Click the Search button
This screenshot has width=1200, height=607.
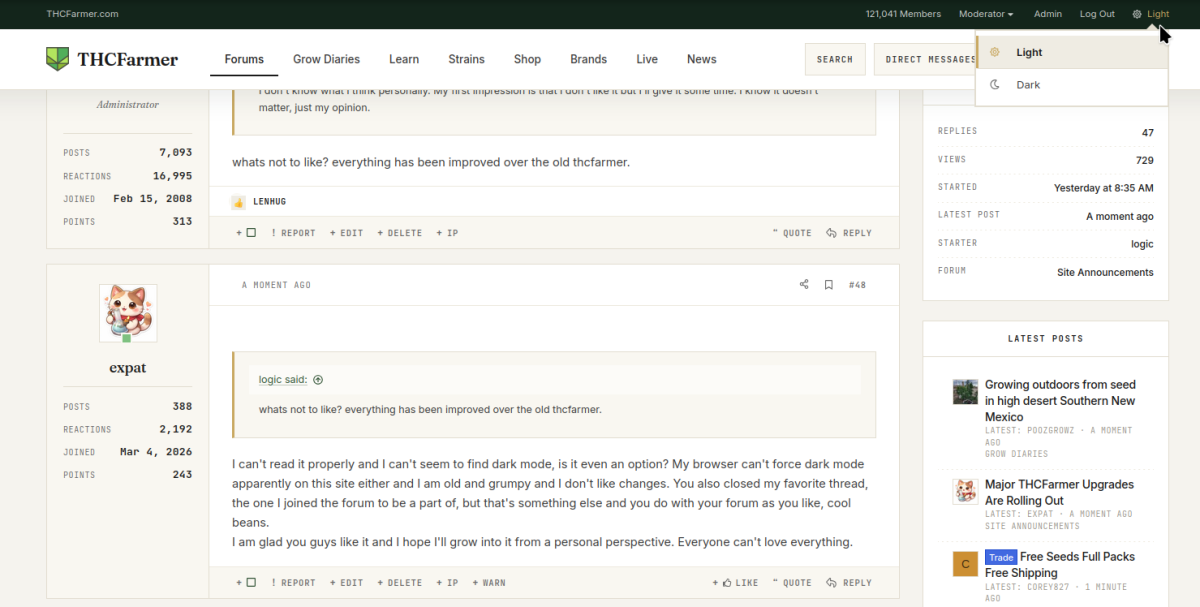[835, 59]
